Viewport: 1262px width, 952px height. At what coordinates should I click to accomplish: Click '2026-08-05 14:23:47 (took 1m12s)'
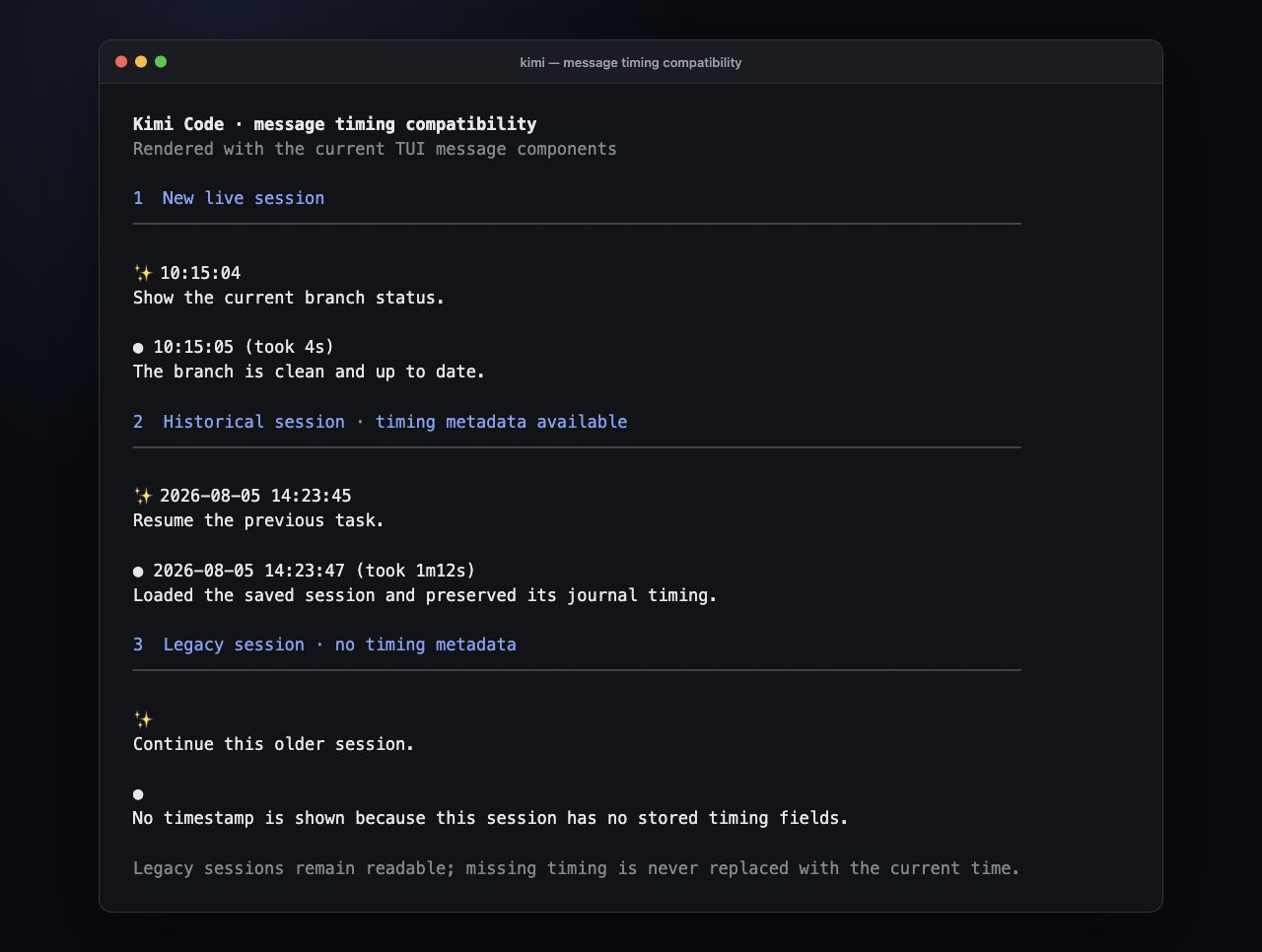(314, 571)
